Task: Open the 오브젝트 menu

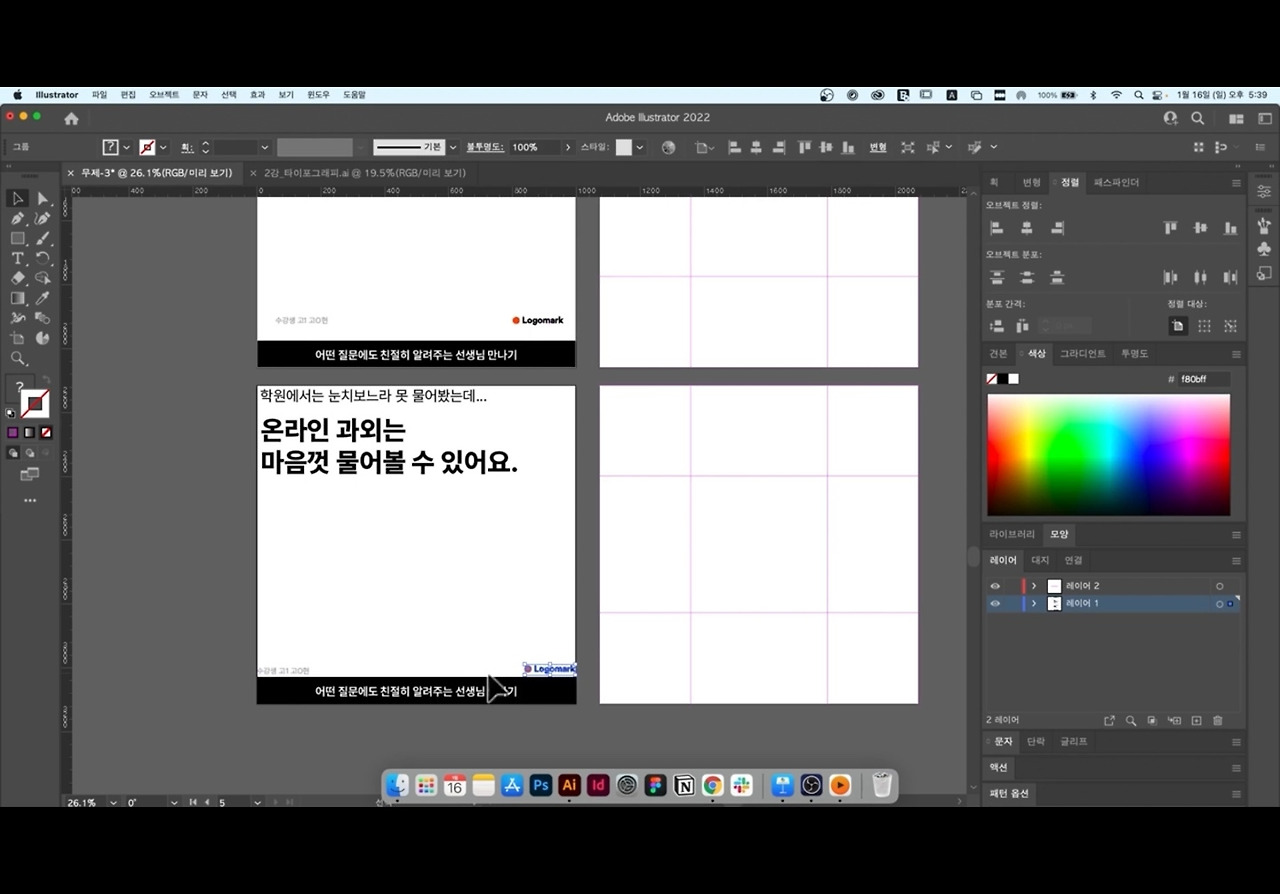Action: pos(164,95)
